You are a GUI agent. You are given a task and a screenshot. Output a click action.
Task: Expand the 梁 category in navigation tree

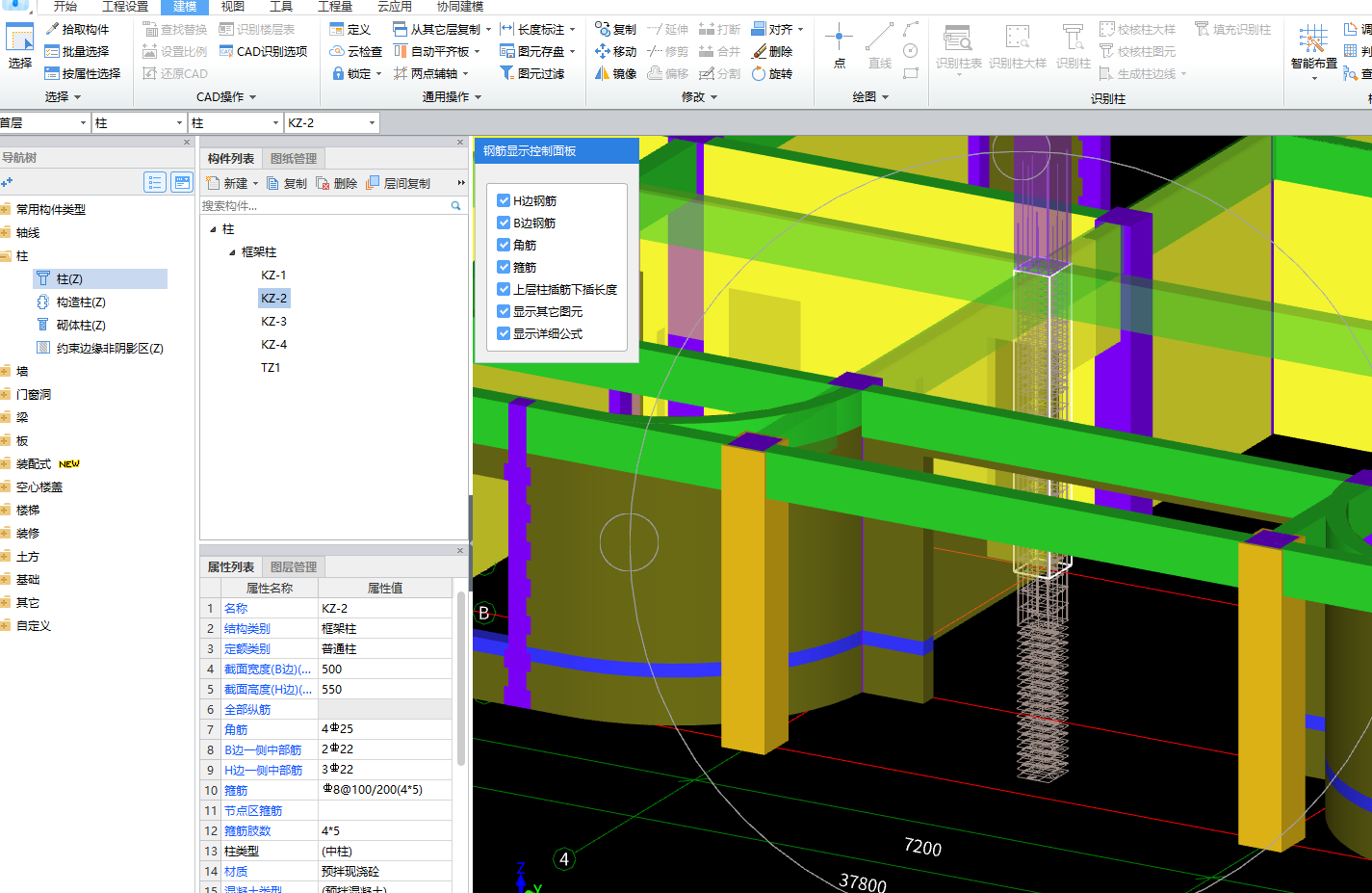pos(6,418)
